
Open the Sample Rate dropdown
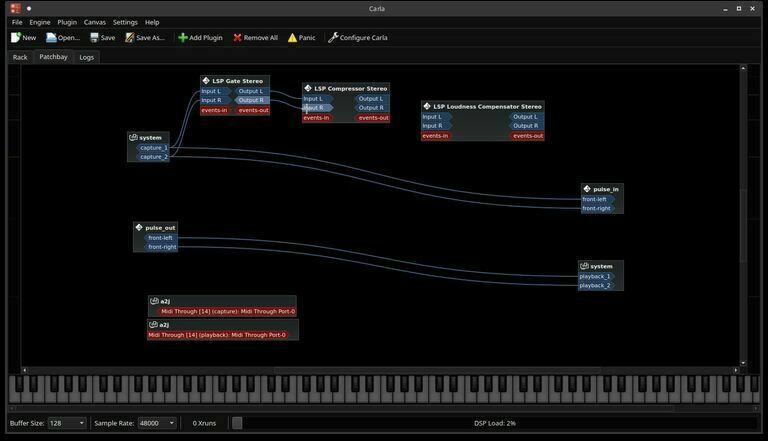click(x=157, y=423)
